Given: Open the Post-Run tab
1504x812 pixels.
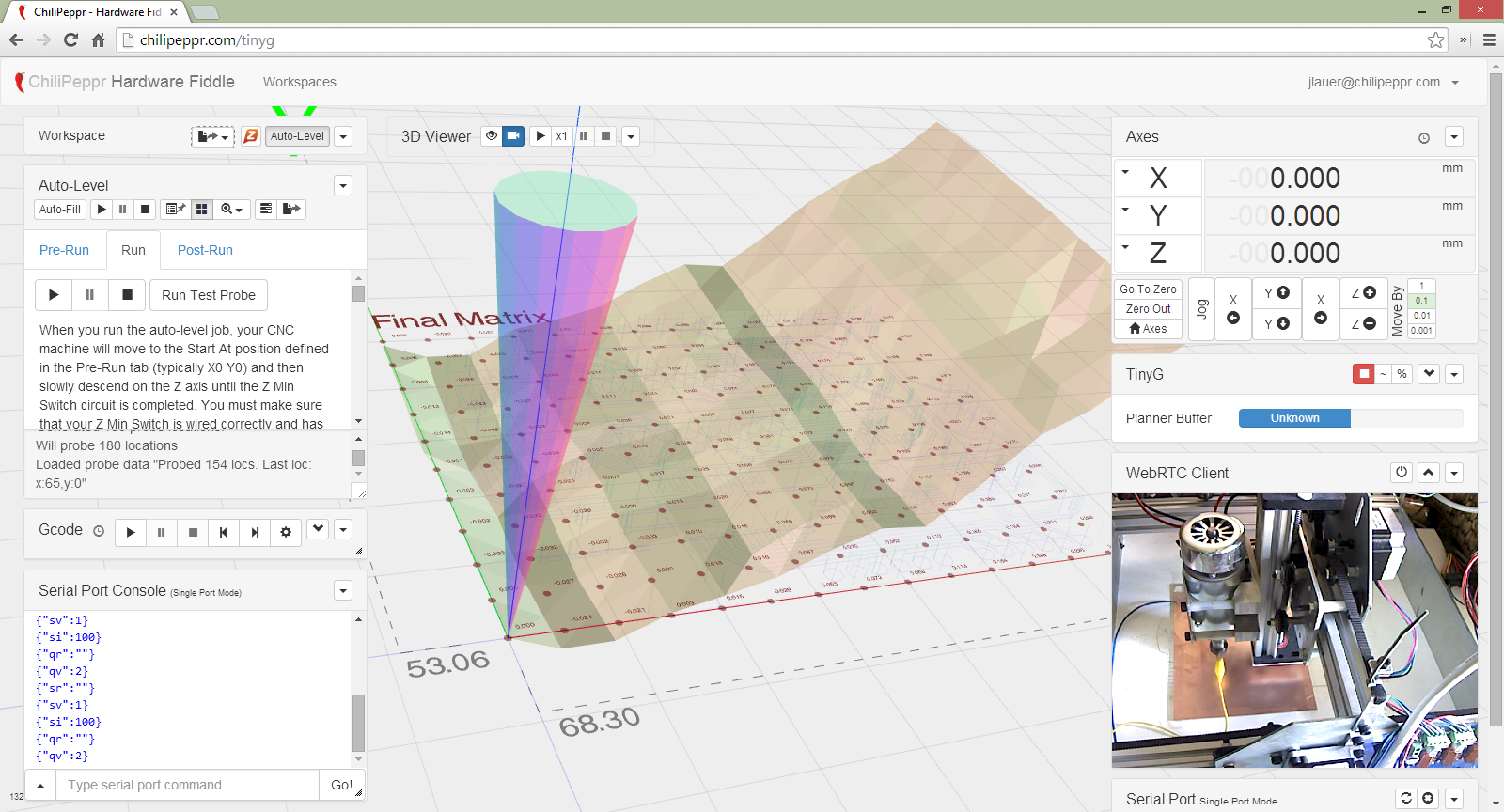Looking at the screenshot, I should [205, 250].
